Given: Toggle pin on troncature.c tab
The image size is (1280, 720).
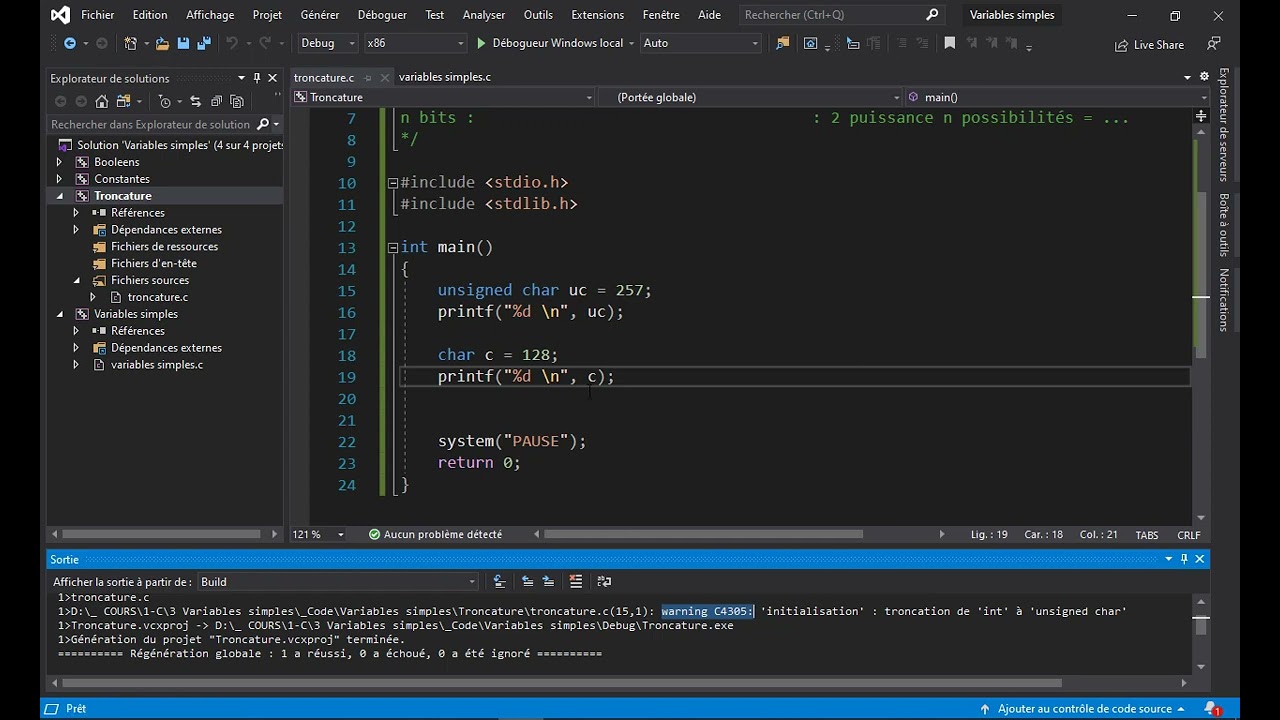Looking at the screenshot, I should tap(368, 77).
